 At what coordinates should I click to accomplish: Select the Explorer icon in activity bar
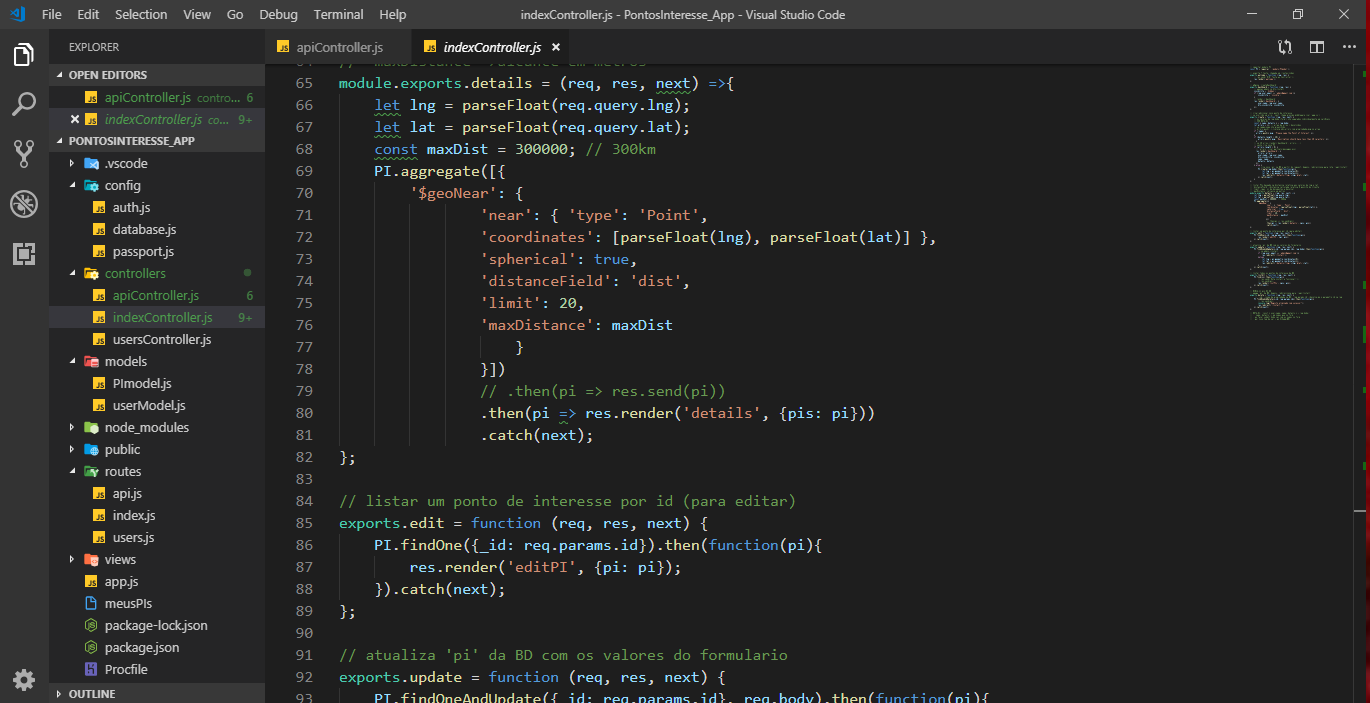tap(24, 57)
